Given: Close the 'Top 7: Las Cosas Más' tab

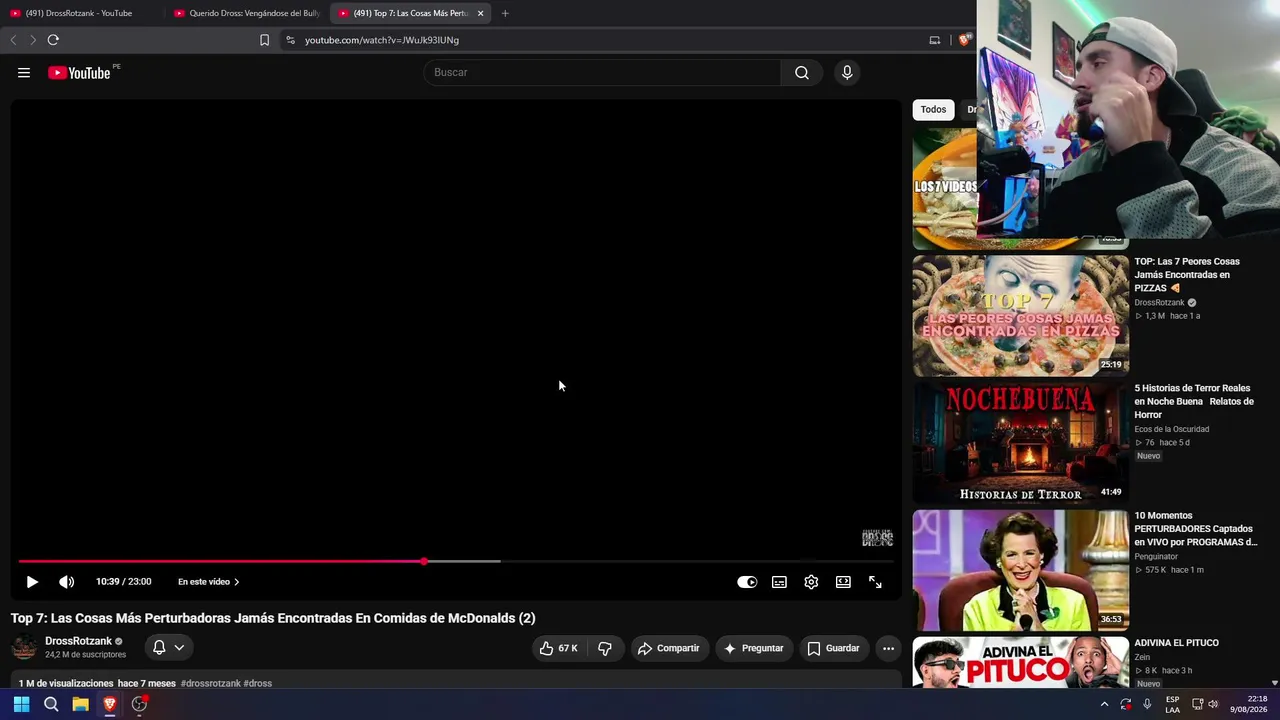Looking at the screenshot, I should 481,13.
